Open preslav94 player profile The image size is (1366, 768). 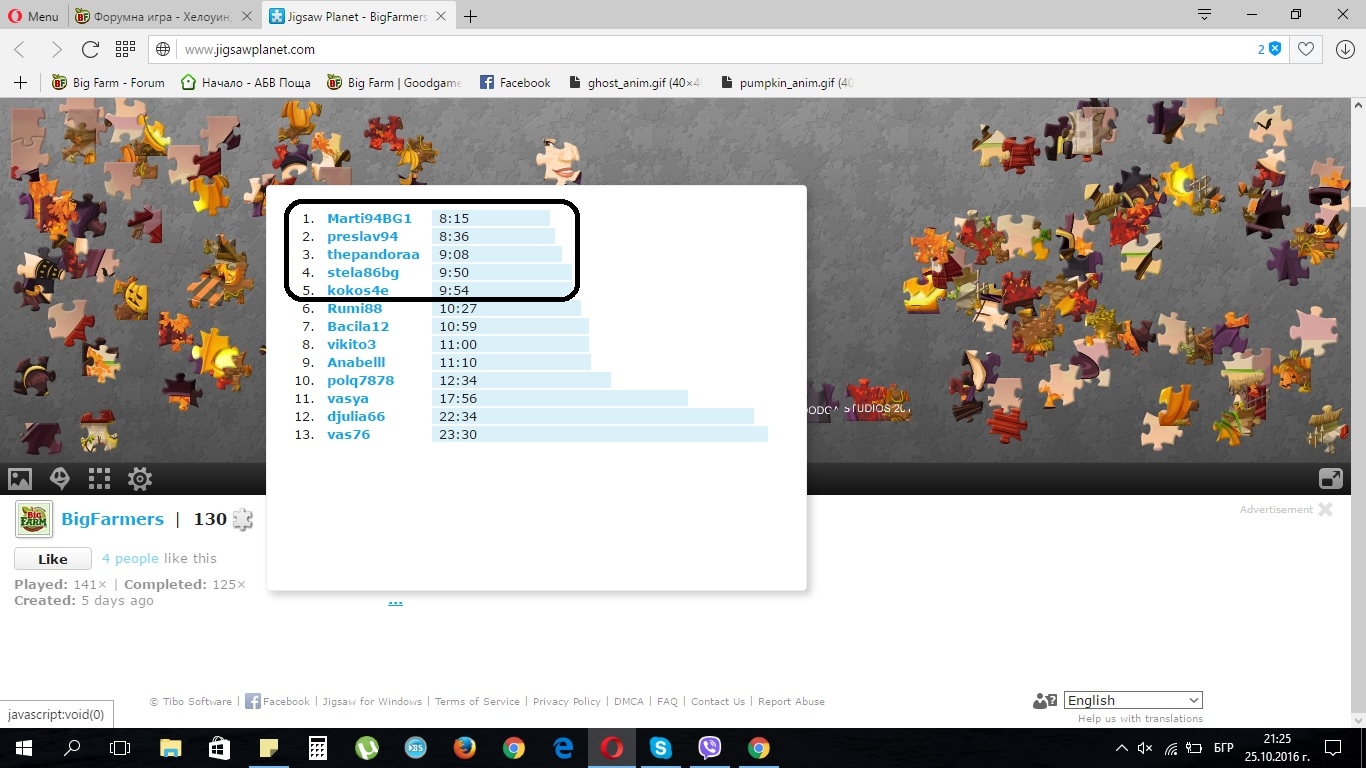tap(362, 236)
